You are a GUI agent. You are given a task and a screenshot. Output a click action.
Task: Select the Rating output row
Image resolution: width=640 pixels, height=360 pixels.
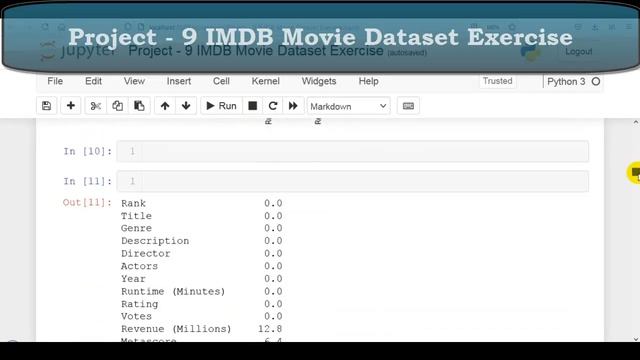(202, 304)
